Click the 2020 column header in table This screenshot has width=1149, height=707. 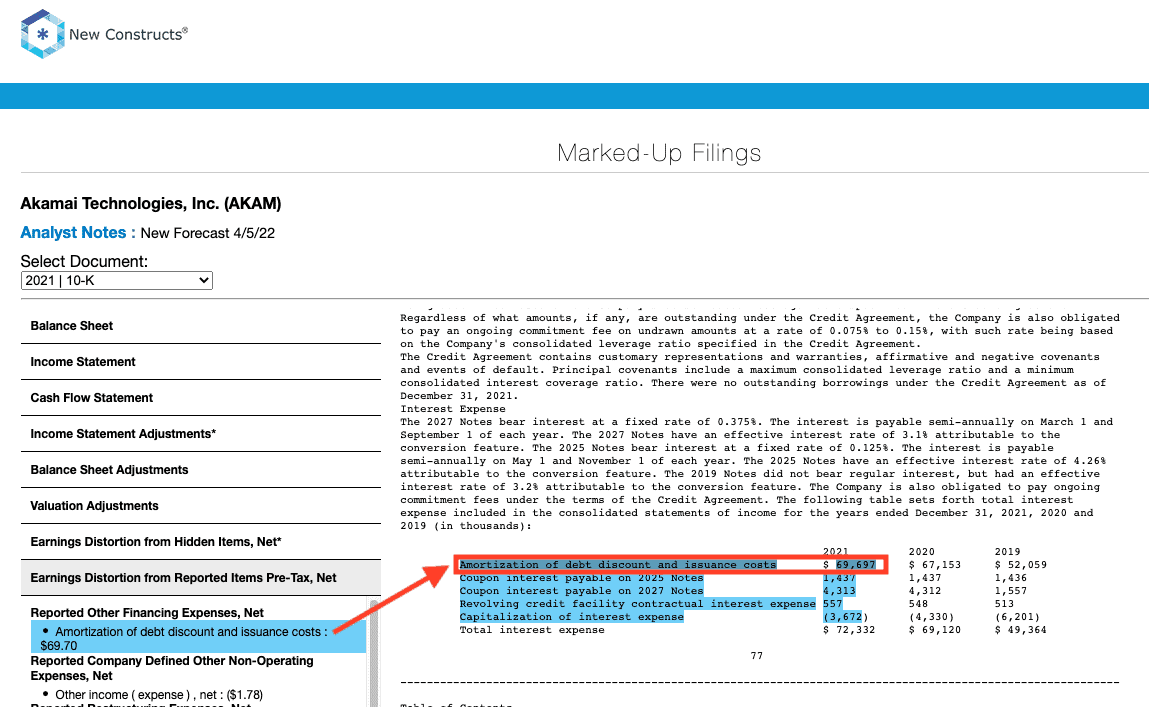pyautogui.click(x=922, y=552)
